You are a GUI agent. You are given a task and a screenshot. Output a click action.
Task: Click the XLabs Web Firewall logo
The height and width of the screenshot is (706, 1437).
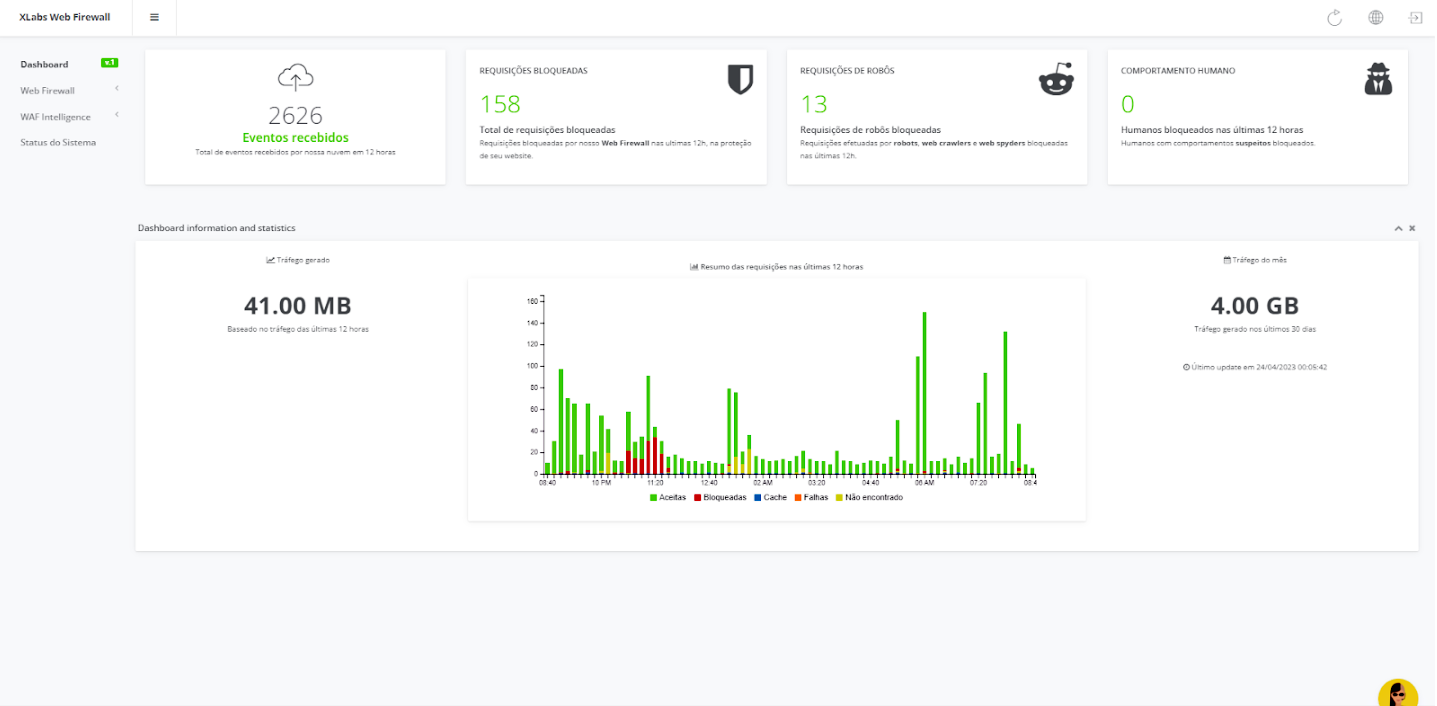pyautogui.click(x=64, y=17)
